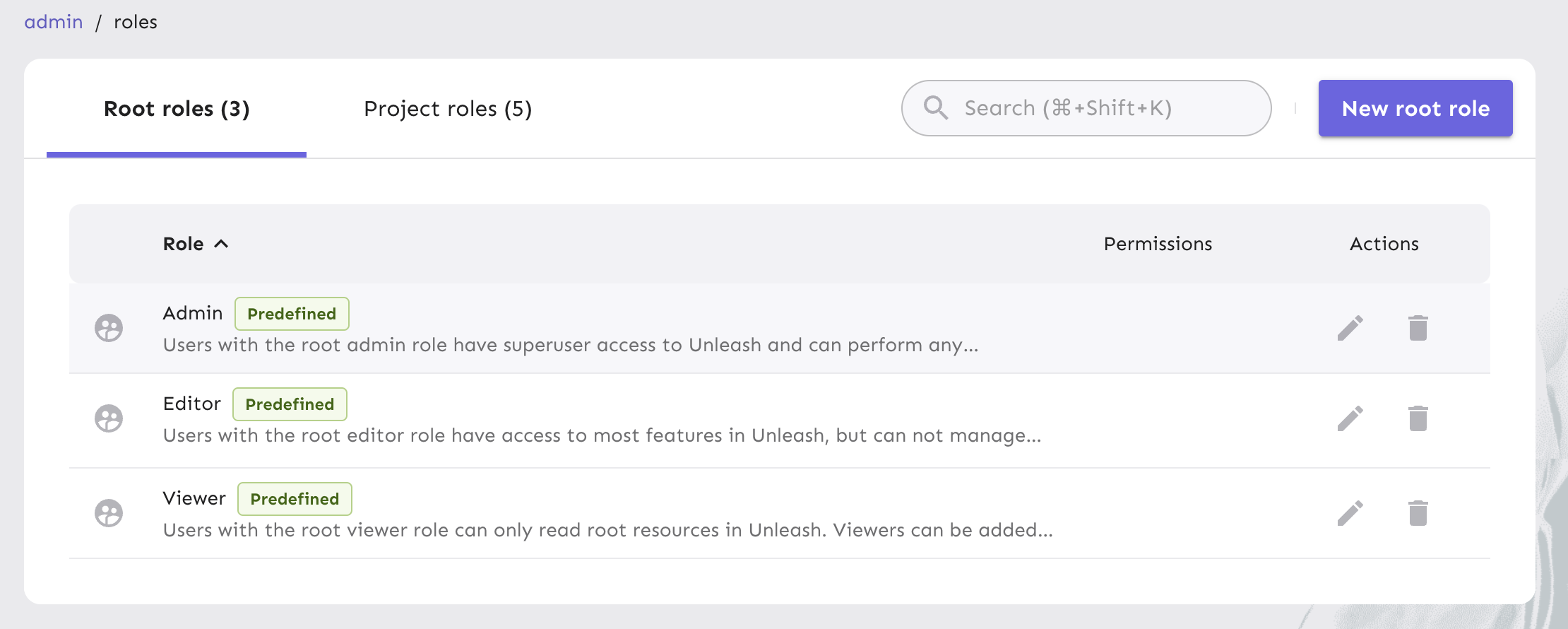Screen dimensions: 1568x629
Task: Click the Permissions column header
Action: pos(1157,244)
